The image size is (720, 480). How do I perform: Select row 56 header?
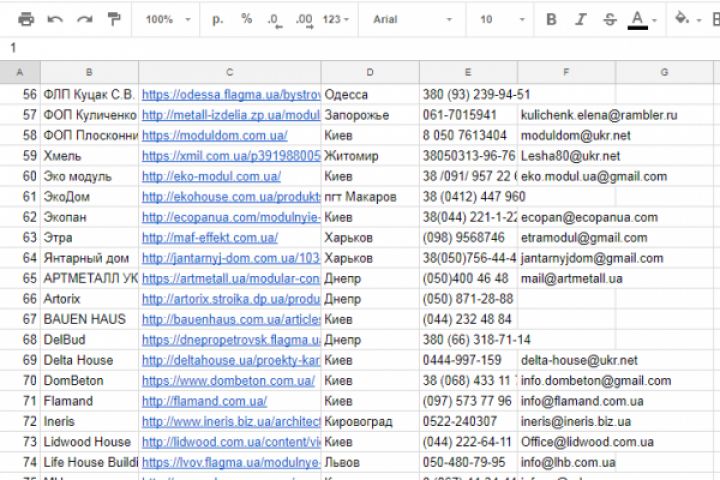[20, 94]
